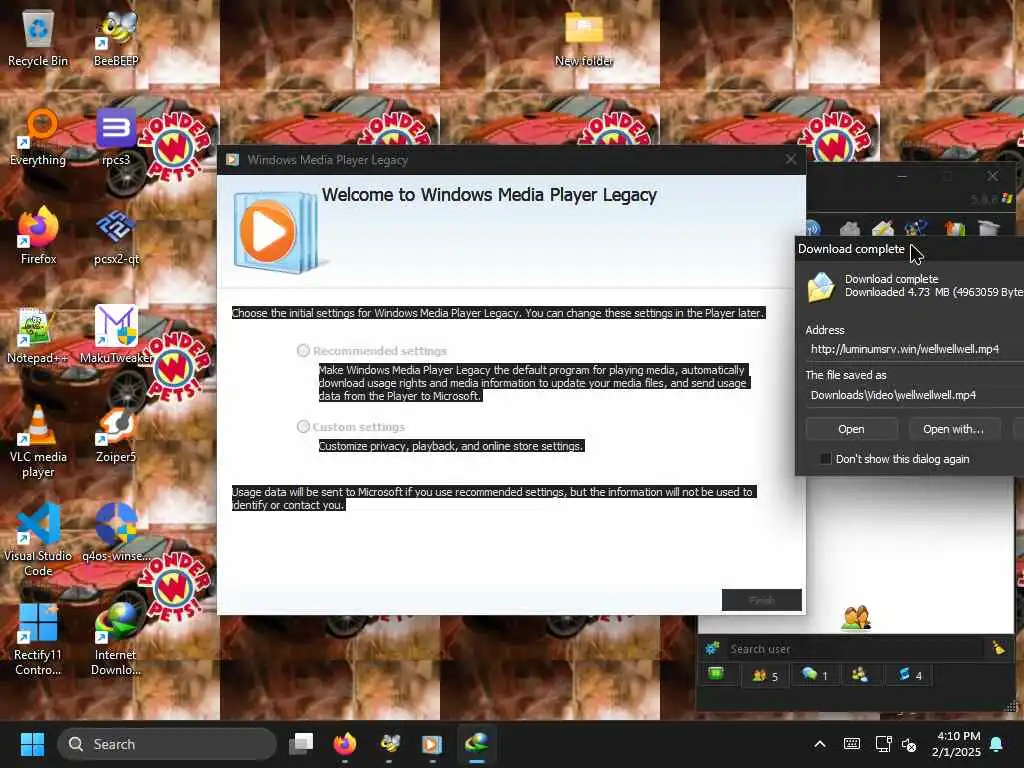Click the BeeBEEP edit home toolbar icon

(882, 229)
